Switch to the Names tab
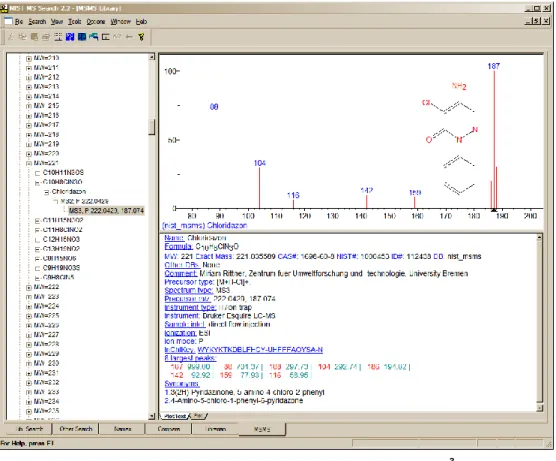The image size is (556, 461). coord(122,429)
